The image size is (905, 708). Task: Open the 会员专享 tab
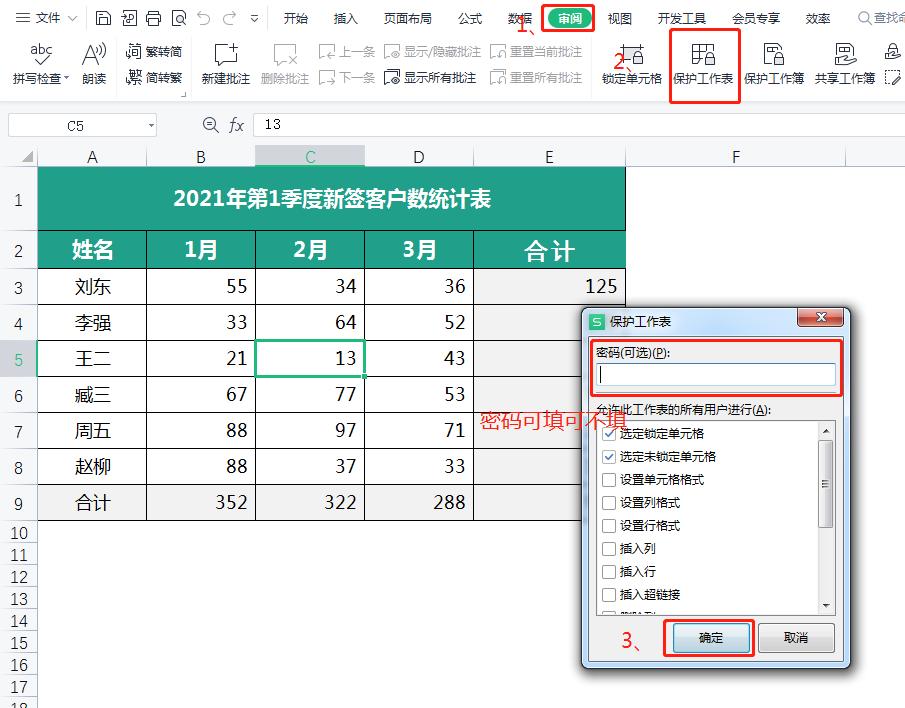coord(756,18)
